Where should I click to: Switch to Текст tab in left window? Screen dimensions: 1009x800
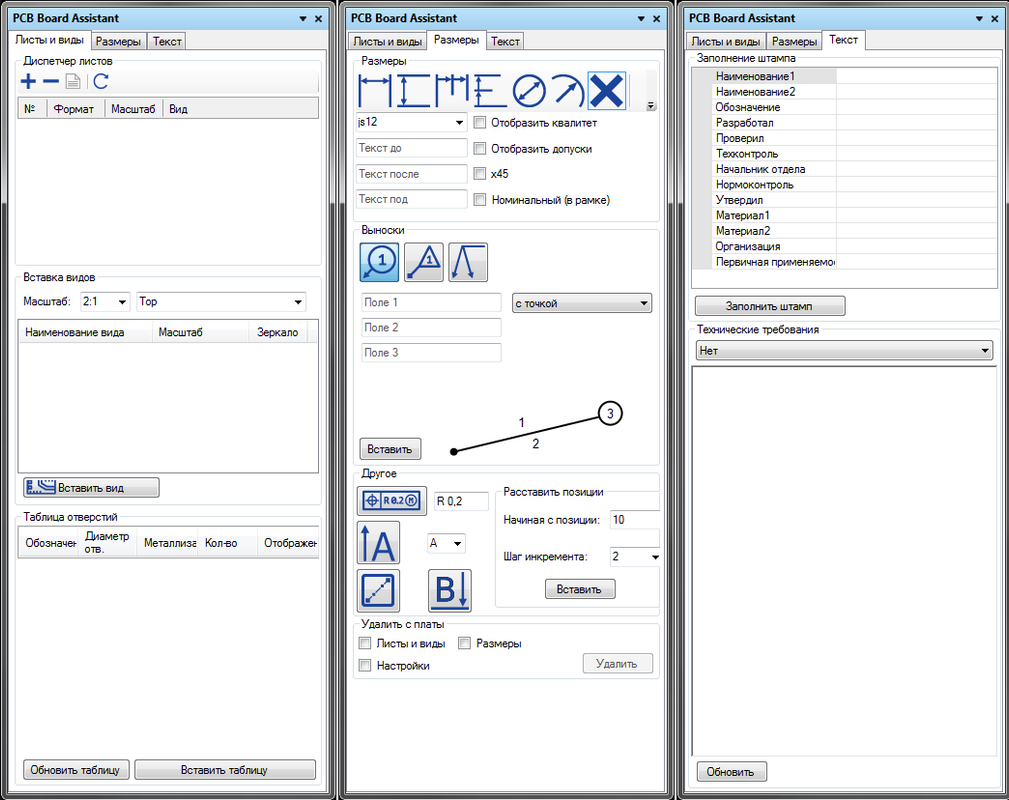click(x=167, y=41)
